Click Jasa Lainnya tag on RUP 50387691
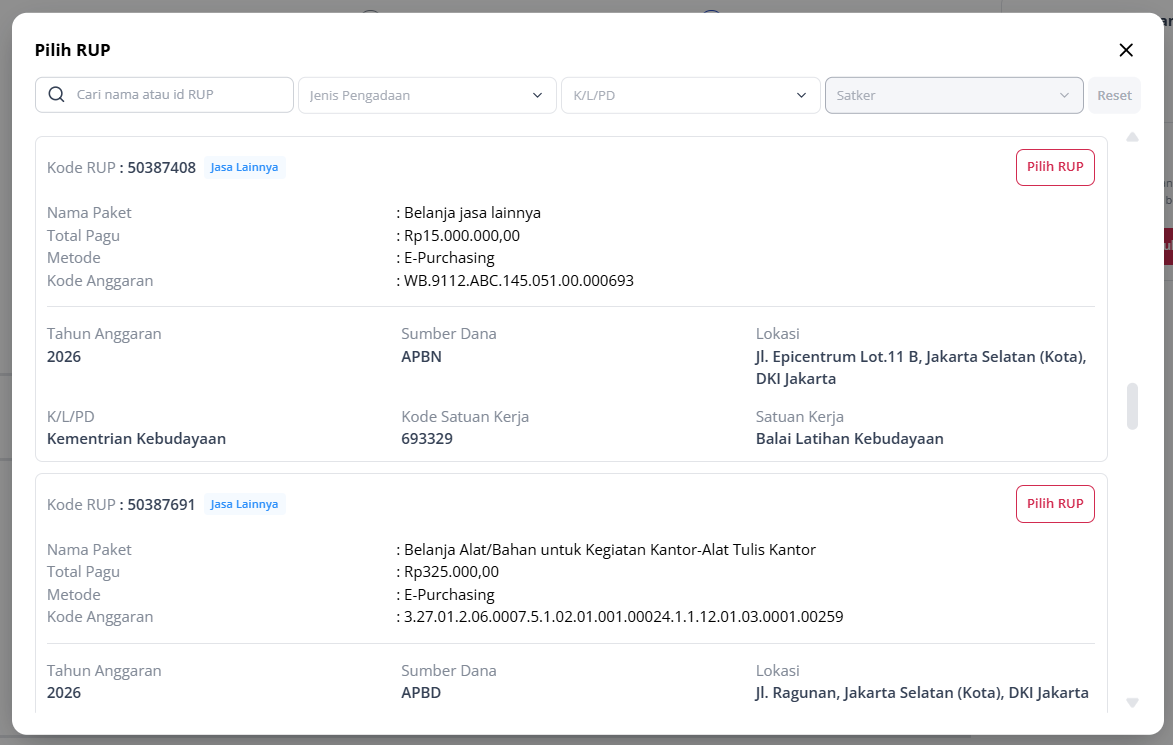The image size is (1173, 745). click(x=244, y=504)
